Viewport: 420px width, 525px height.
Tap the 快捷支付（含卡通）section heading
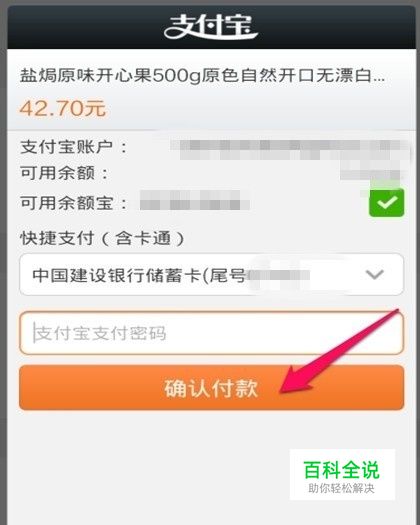pyautogui.click(x=102, y=238)
